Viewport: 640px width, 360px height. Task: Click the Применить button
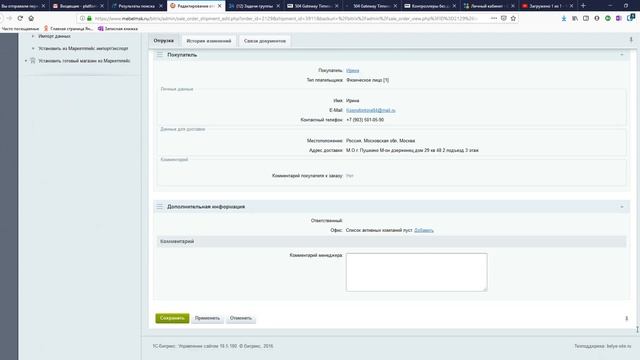click(207, 318)
